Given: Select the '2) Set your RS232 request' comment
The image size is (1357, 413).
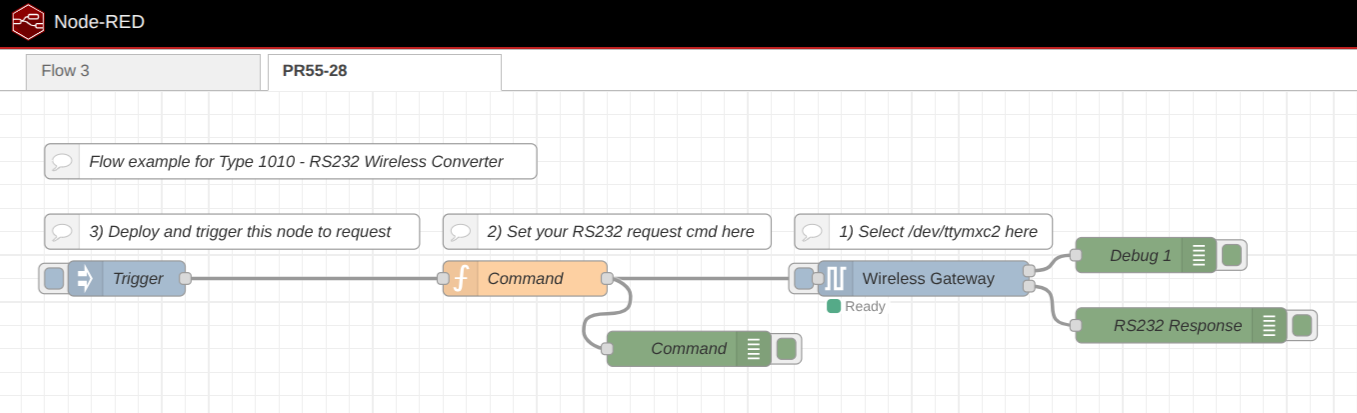Looking at the screenshot, I should tap(607, 231).
